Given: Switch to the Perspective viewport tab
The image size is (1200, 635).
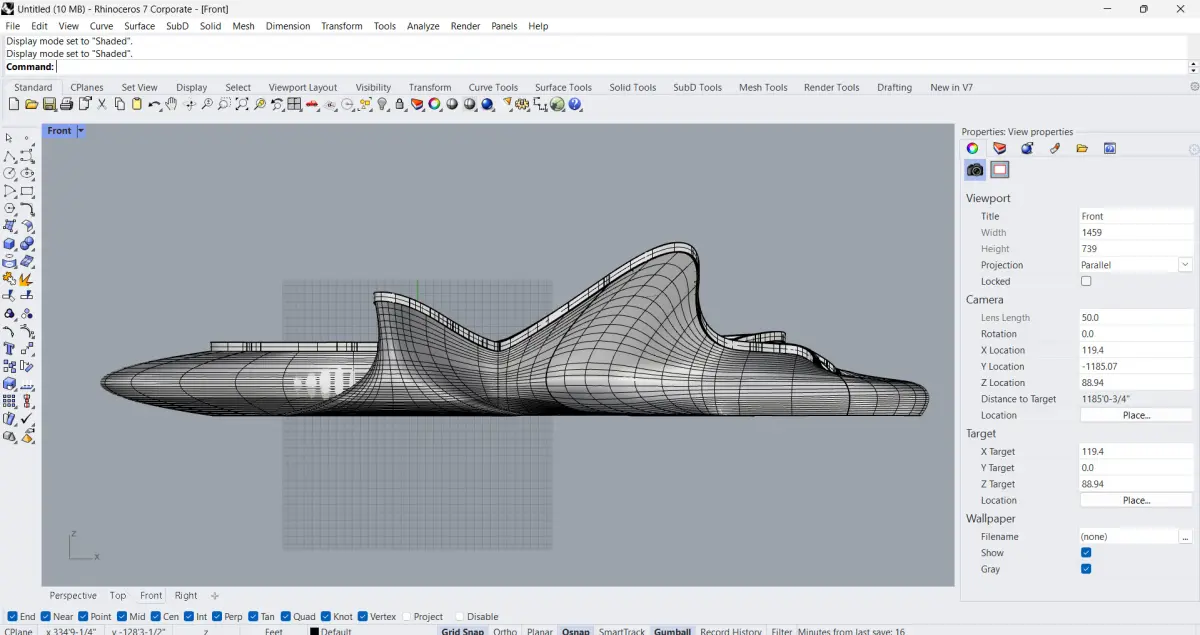Looking at the screenshot, I should tap(73, 596).
